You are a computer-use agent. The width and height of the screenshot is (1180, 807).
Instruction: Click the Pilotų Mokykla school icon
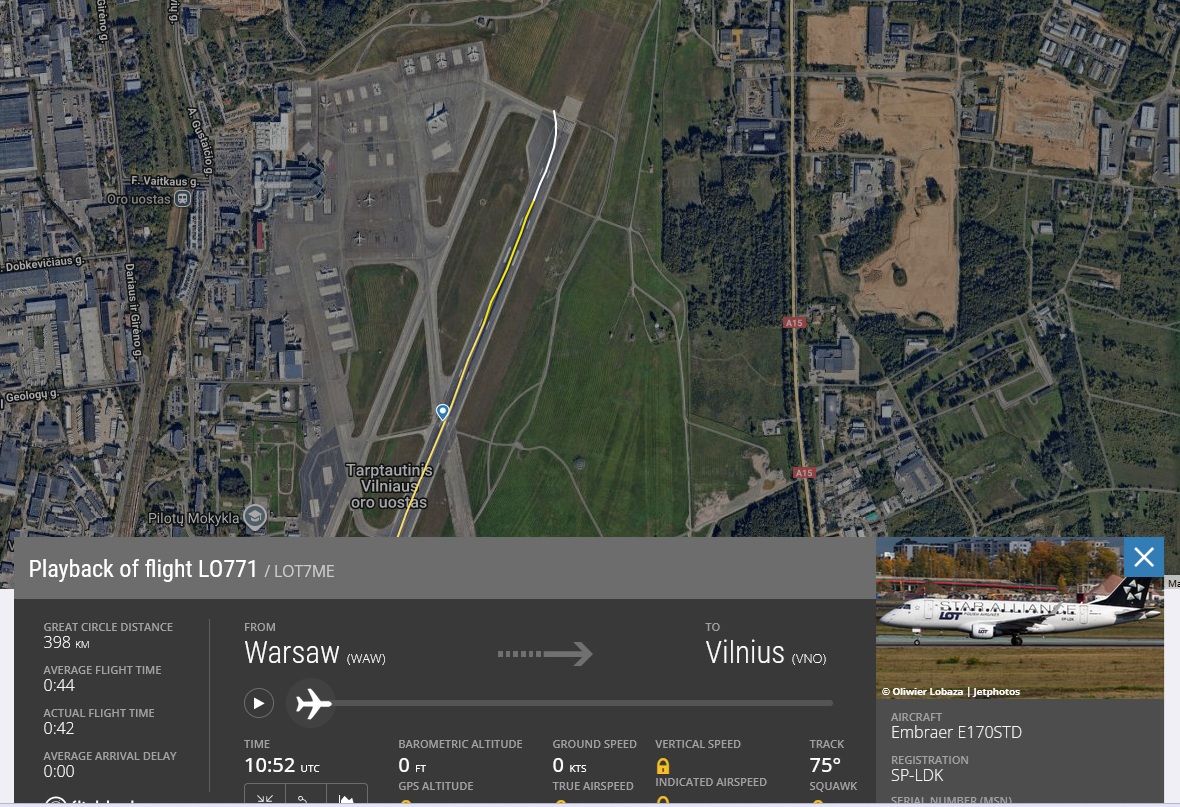point(255,516)
